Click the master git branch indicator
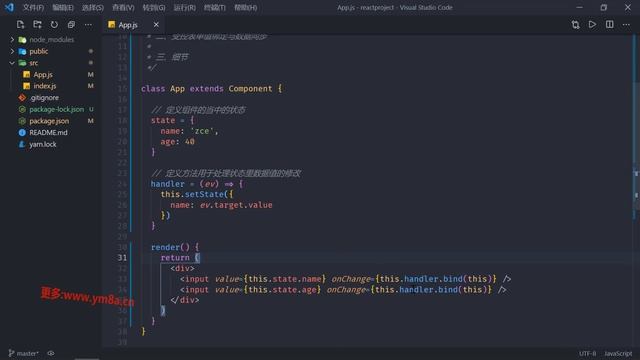This screenshot has width=640, height=360. (23, 353)
